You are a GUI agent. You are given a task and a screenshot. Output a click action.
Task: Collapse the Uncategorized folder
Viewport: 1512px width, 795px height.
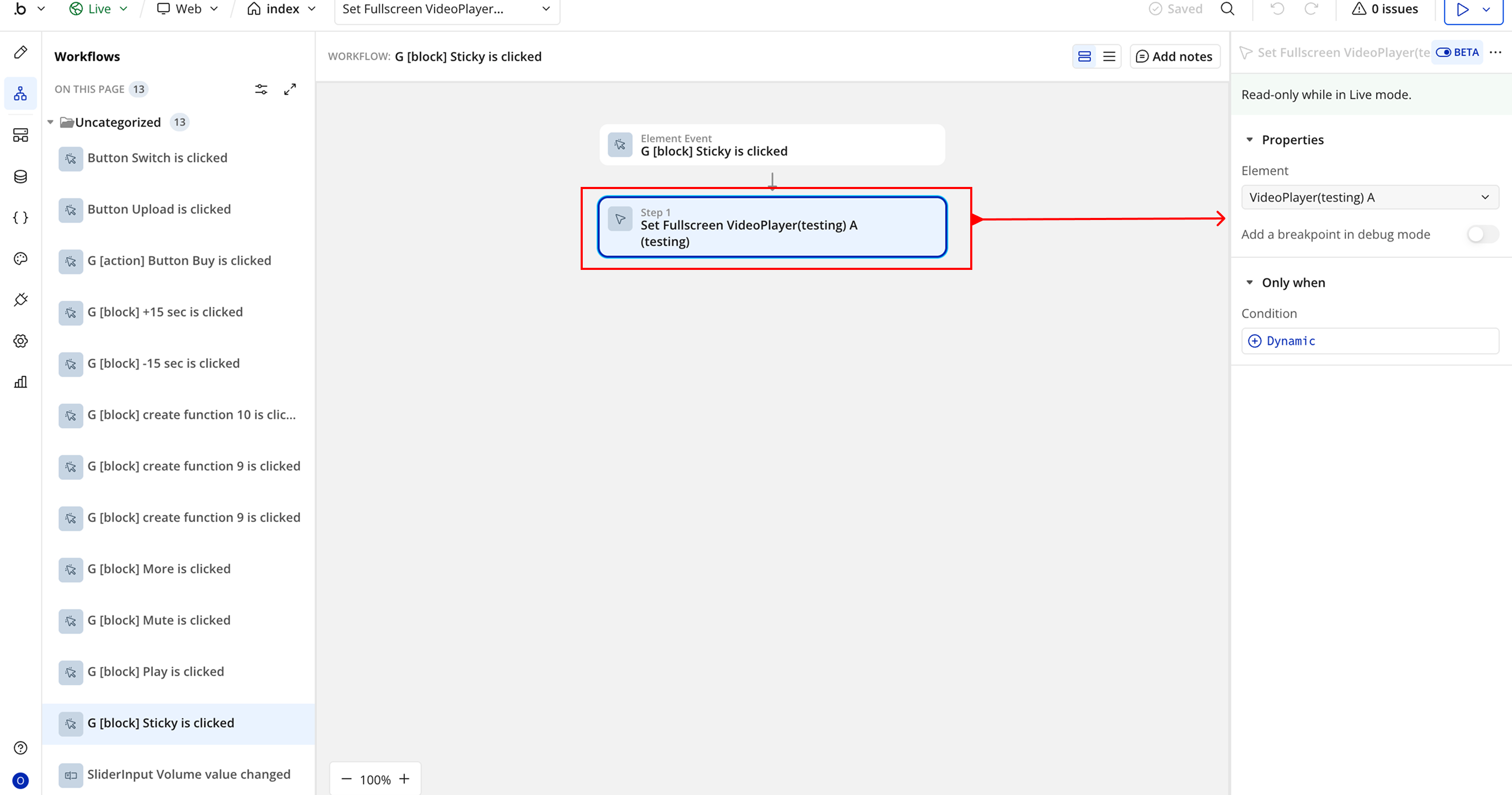click(50, 122)
